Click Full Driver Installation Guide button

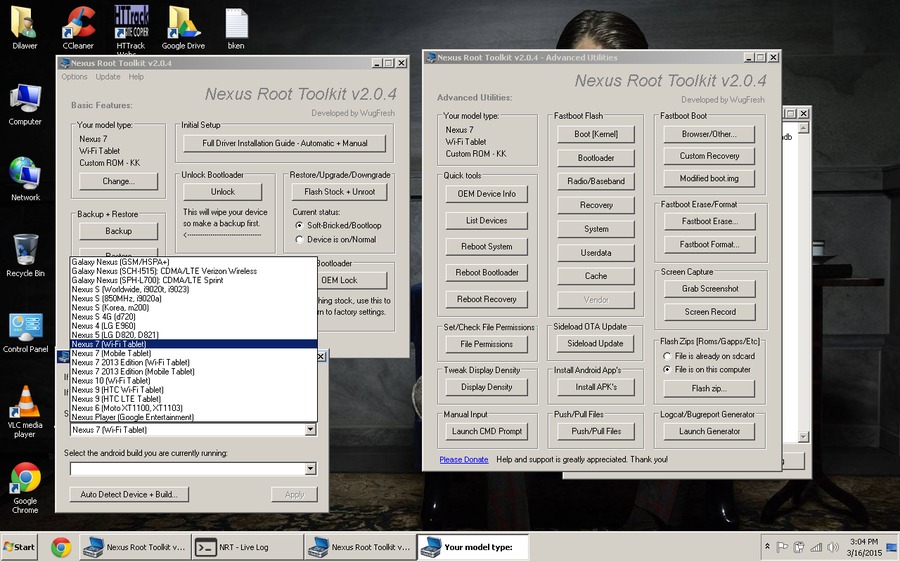pyautogui.click(x=285, y=144)
